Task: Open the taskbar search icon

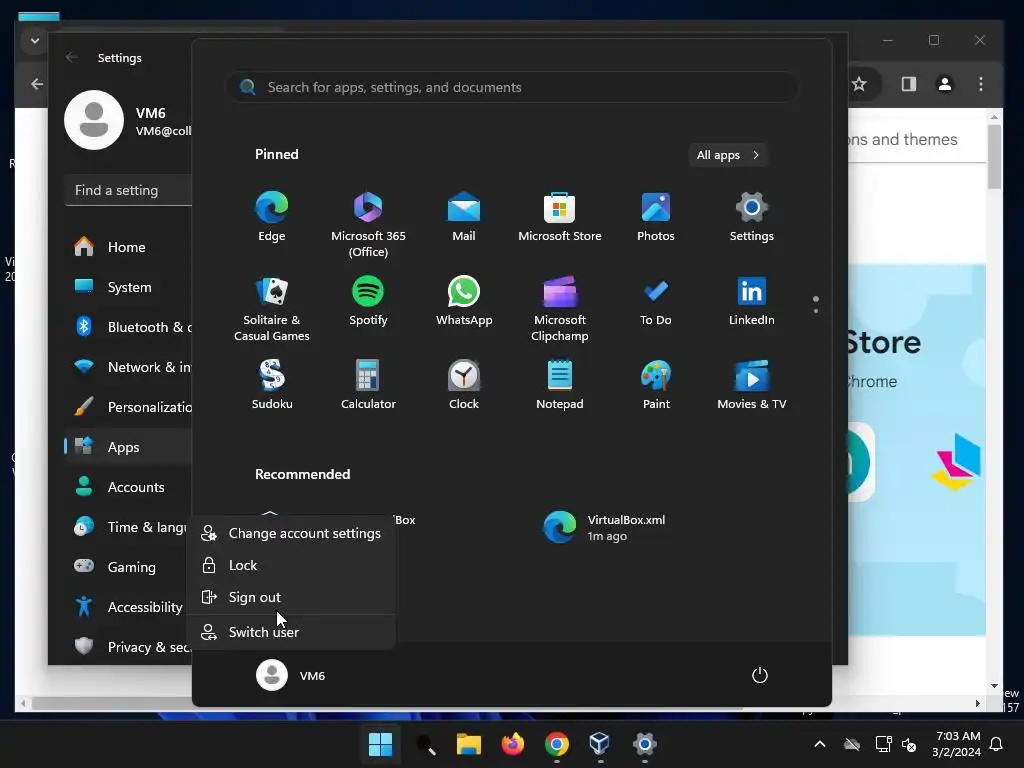Action: pos(425,744)
